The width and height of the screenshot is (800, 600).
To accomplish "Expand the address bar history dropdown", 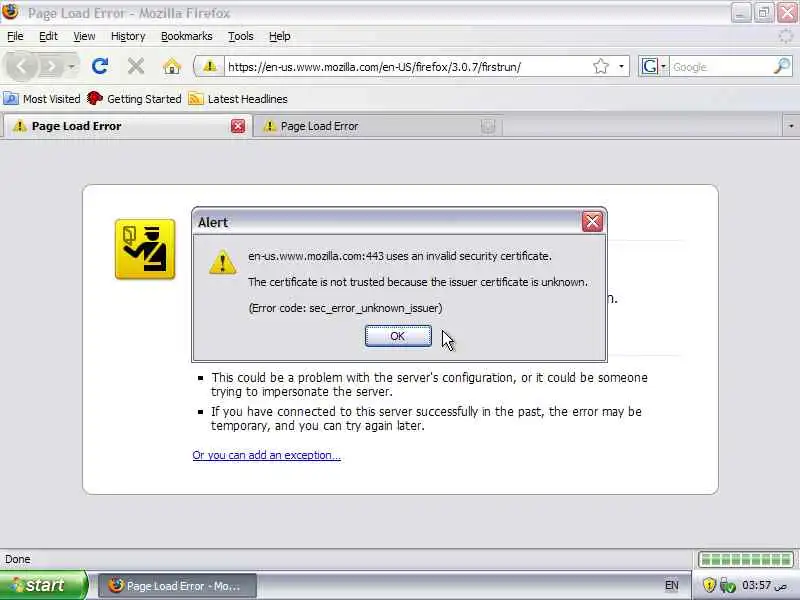I will coord(621,66).
